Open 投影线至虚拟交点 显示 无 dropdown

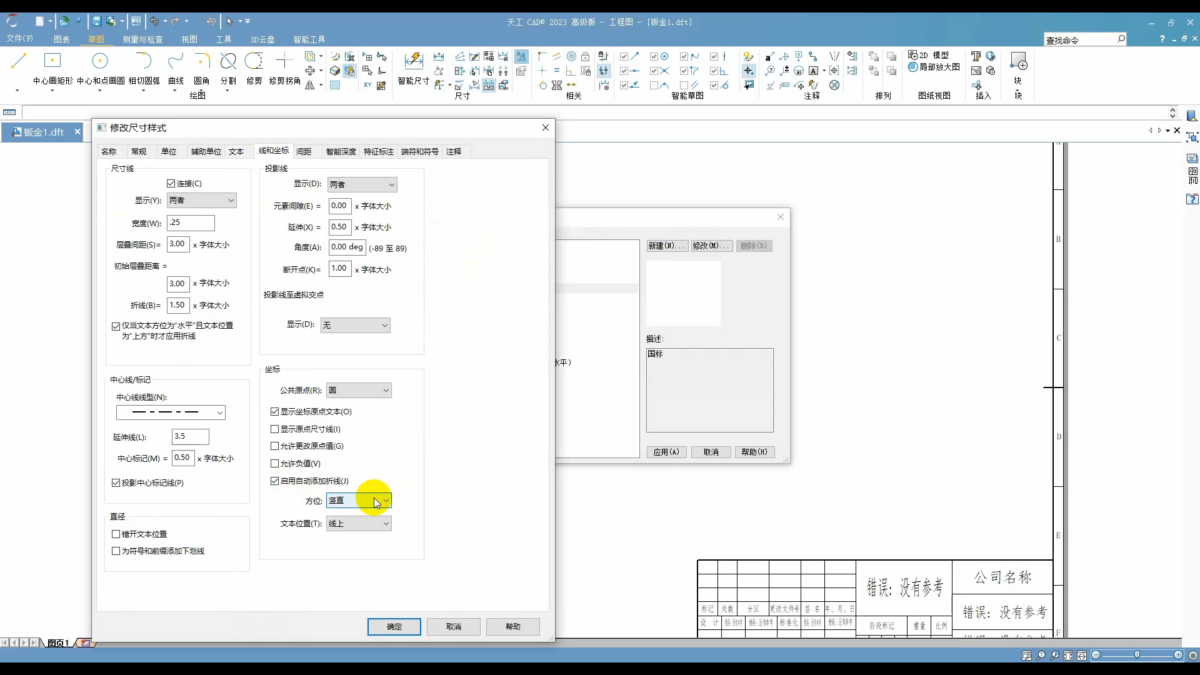coord(355,325)
